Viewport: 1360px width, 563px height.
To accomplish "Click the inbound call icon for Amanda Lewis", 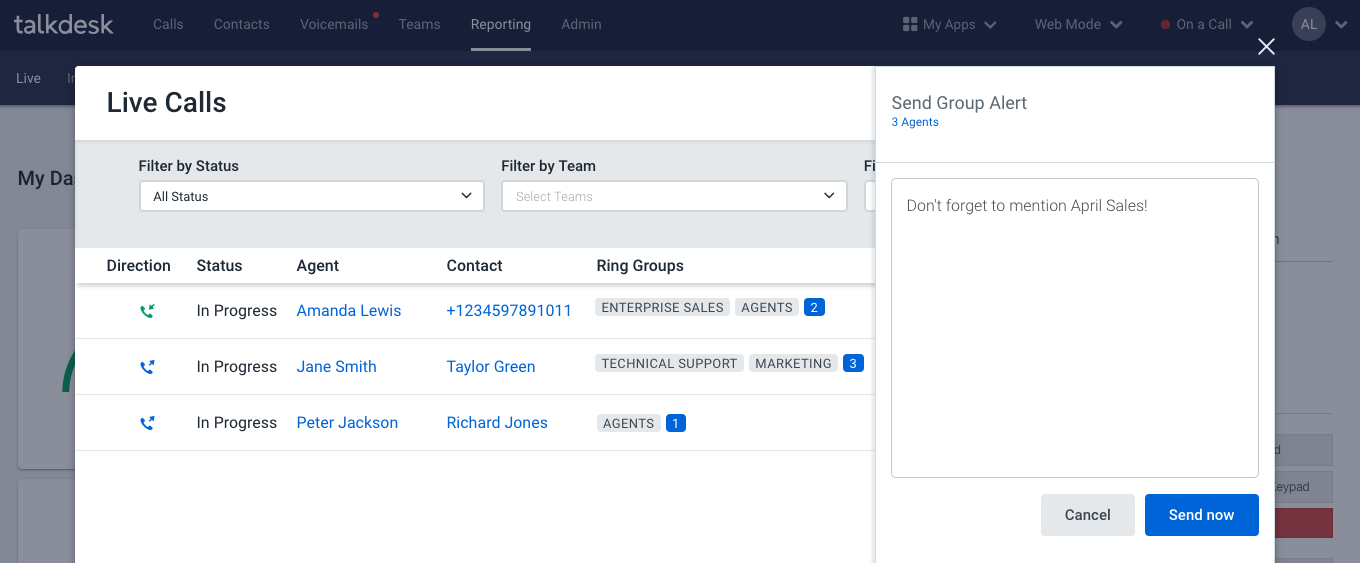I will coord(147,311).
